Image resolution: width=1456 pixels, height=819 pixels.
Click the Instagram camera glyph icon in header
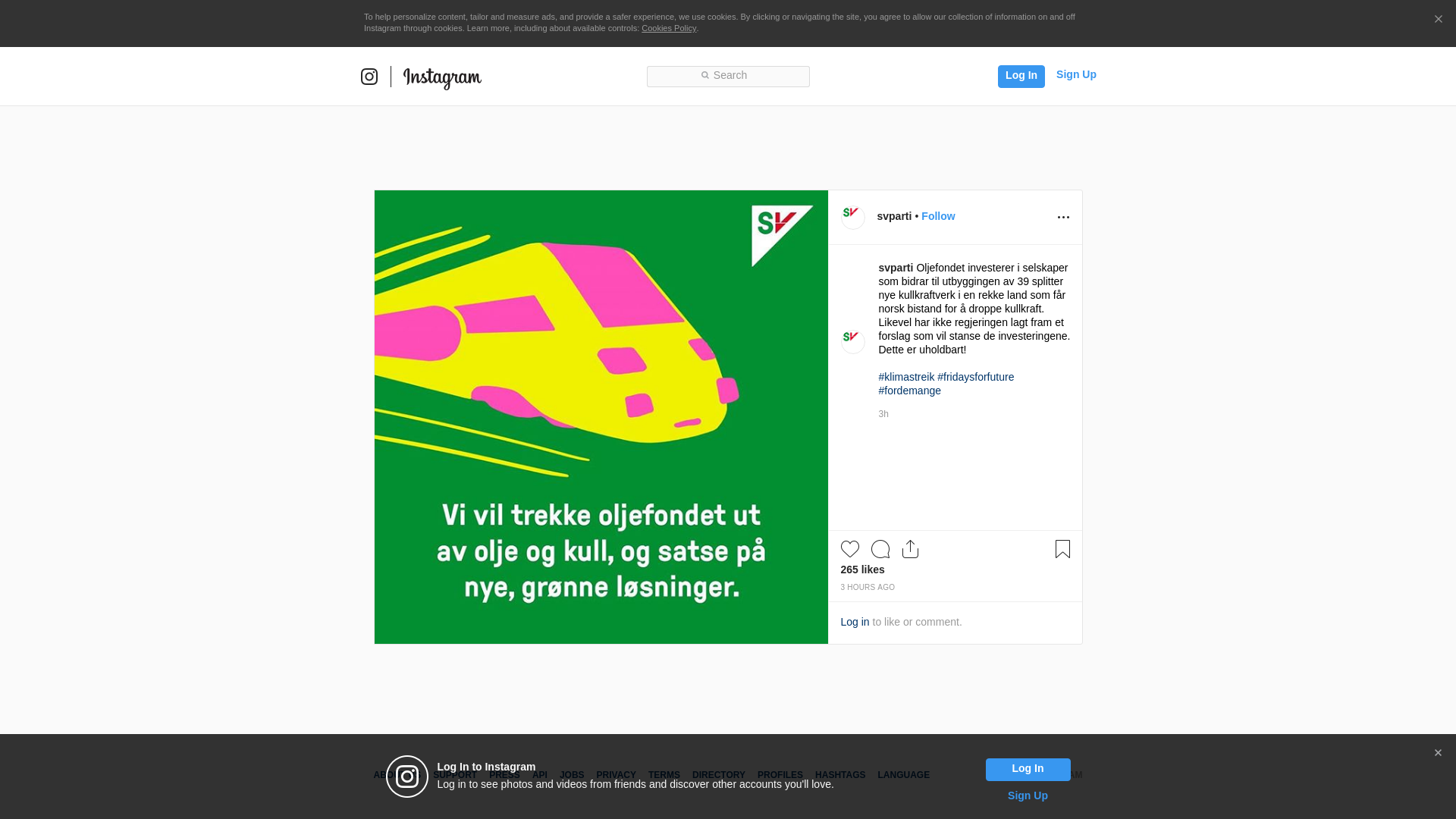pyautogui.click(x=369, y=77)
